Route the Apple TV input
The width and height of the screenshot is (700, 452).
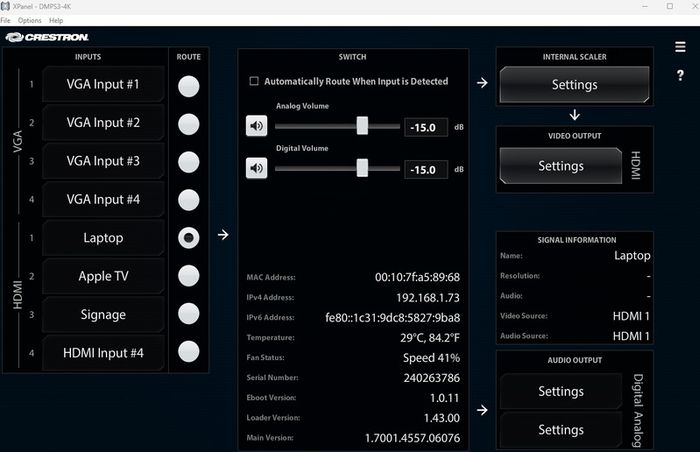pyautogui.click(x=188, y=276)
